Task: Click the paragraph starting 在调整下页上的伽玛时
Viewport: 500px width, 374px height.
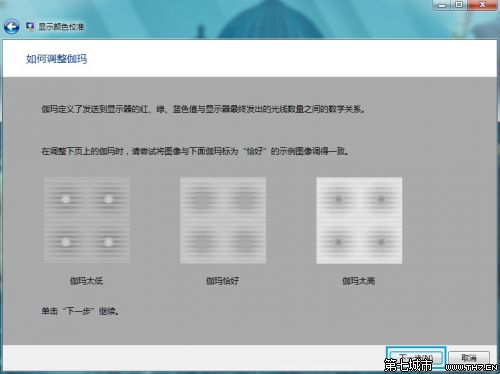Action: [195, 151]
